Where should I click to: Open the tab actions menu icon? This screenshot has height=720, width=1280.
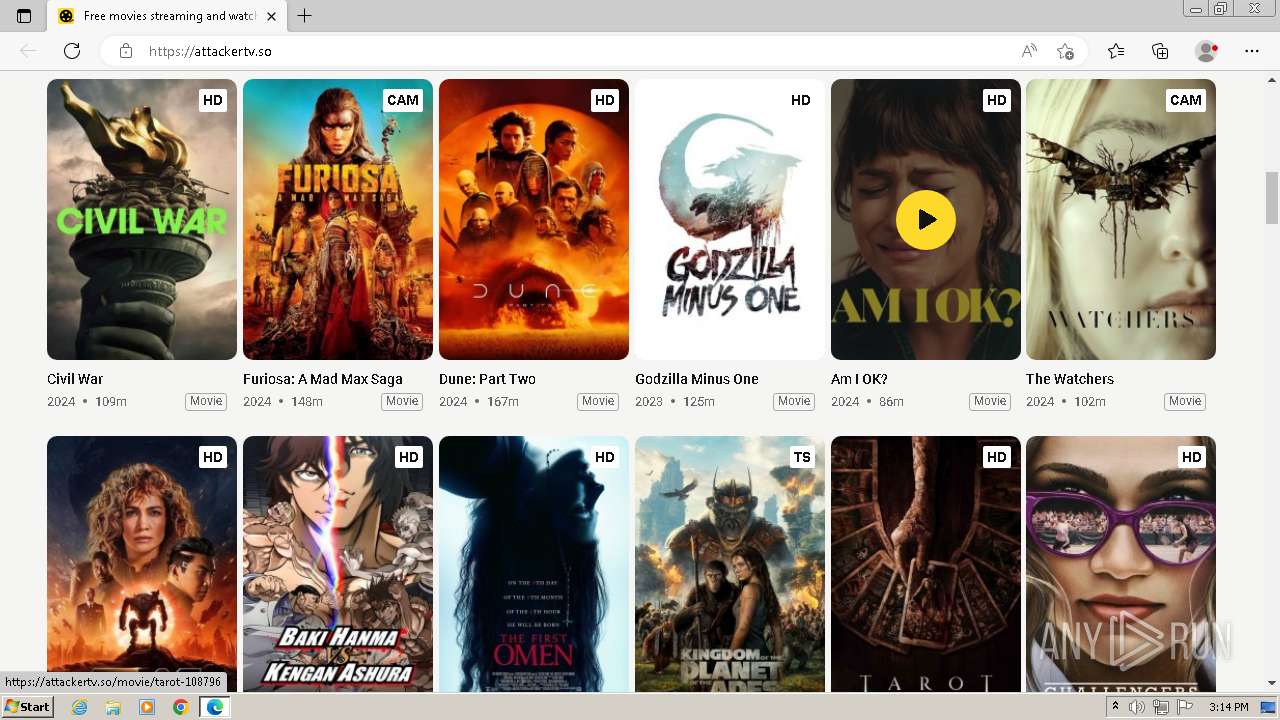point(24,16)
